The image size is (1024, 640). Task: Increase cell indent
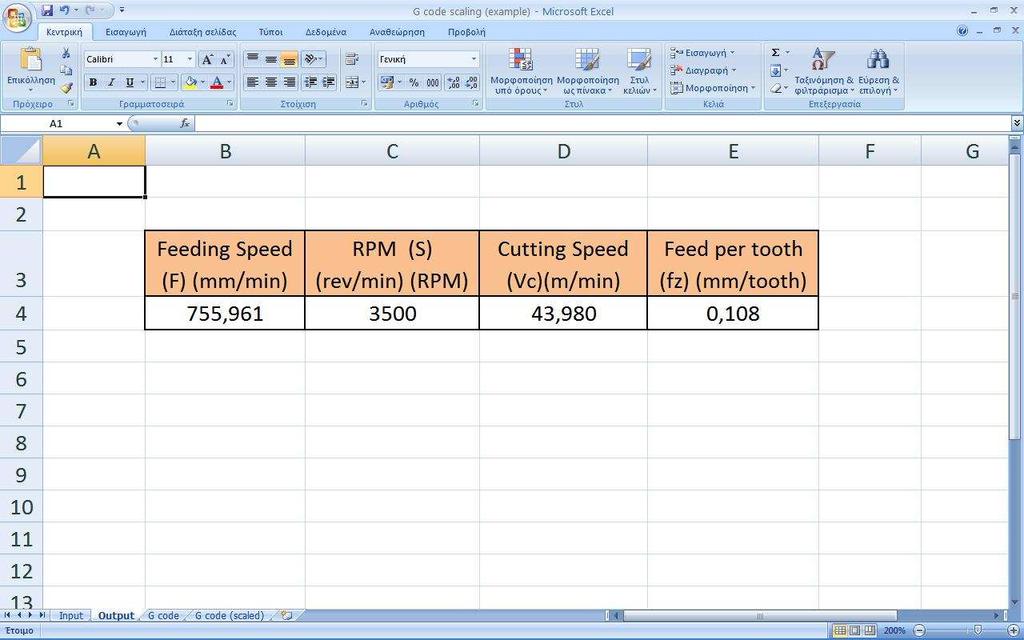pos(329,82)
